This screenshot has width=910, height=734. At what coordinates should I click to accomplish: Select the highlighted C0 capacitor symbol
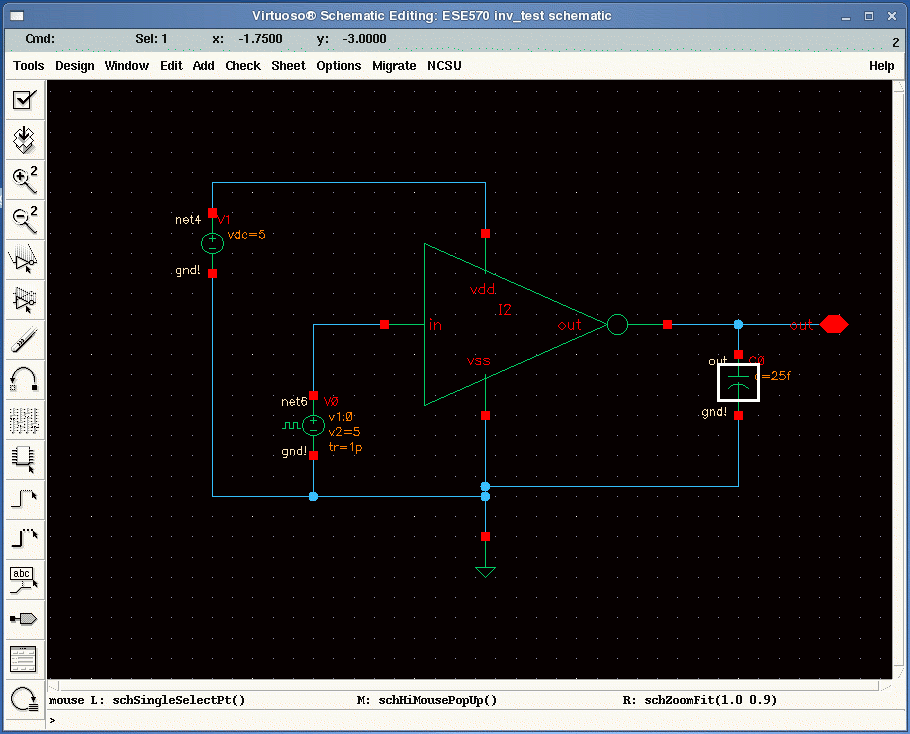[x=738, y=382]
